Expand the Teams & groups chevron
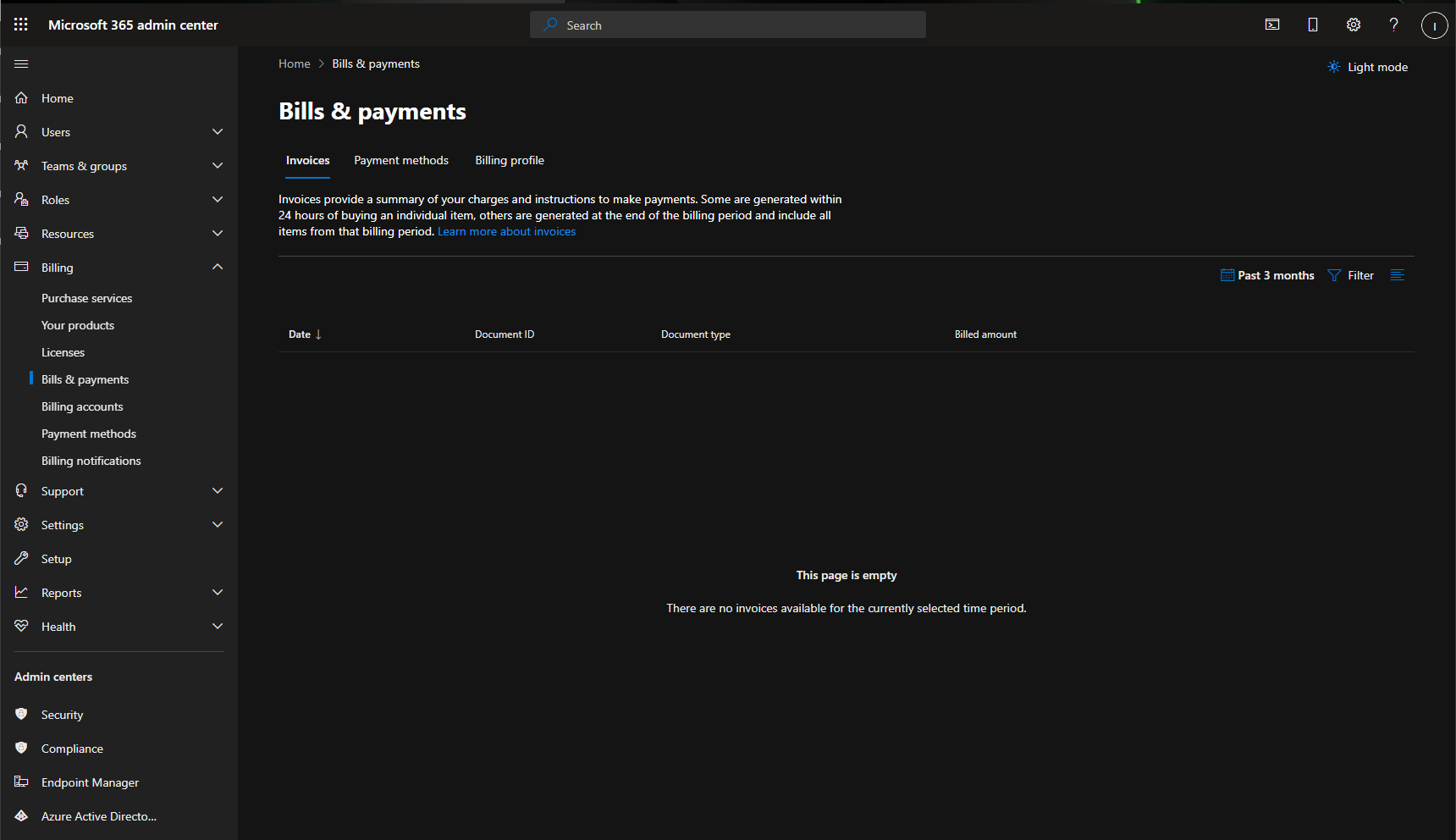The width and height of the screenshot is (1456, 840). 218,165
